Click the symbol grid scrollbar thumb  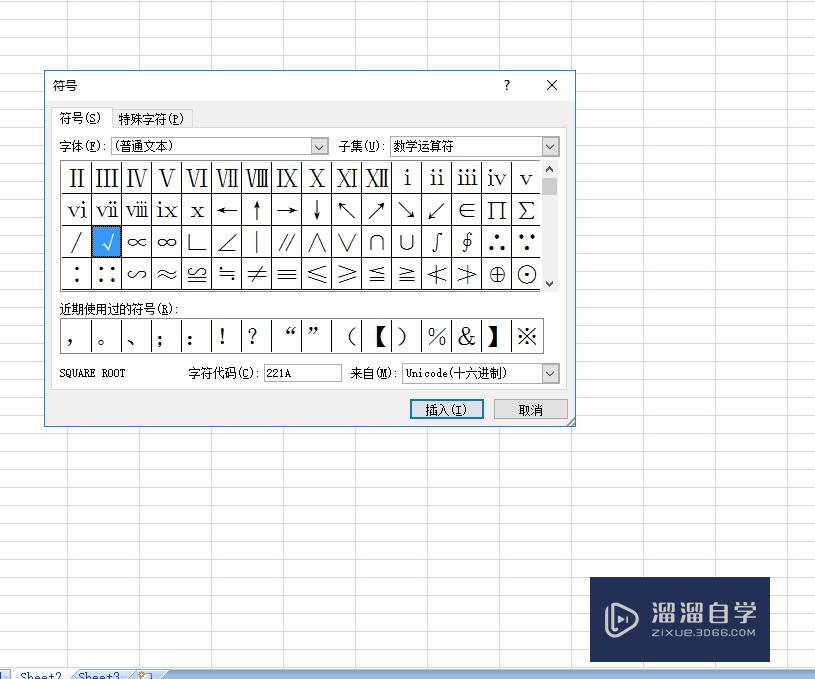click(x=549, y=186)
